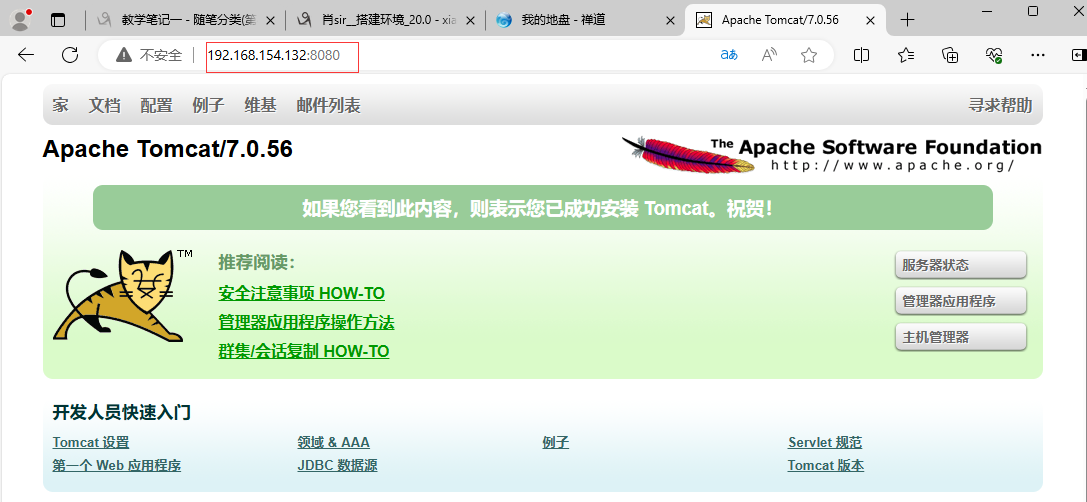Open the 安全注意事项 HOW-TO link
This screenshot has width=1087, height=502.
302,293
